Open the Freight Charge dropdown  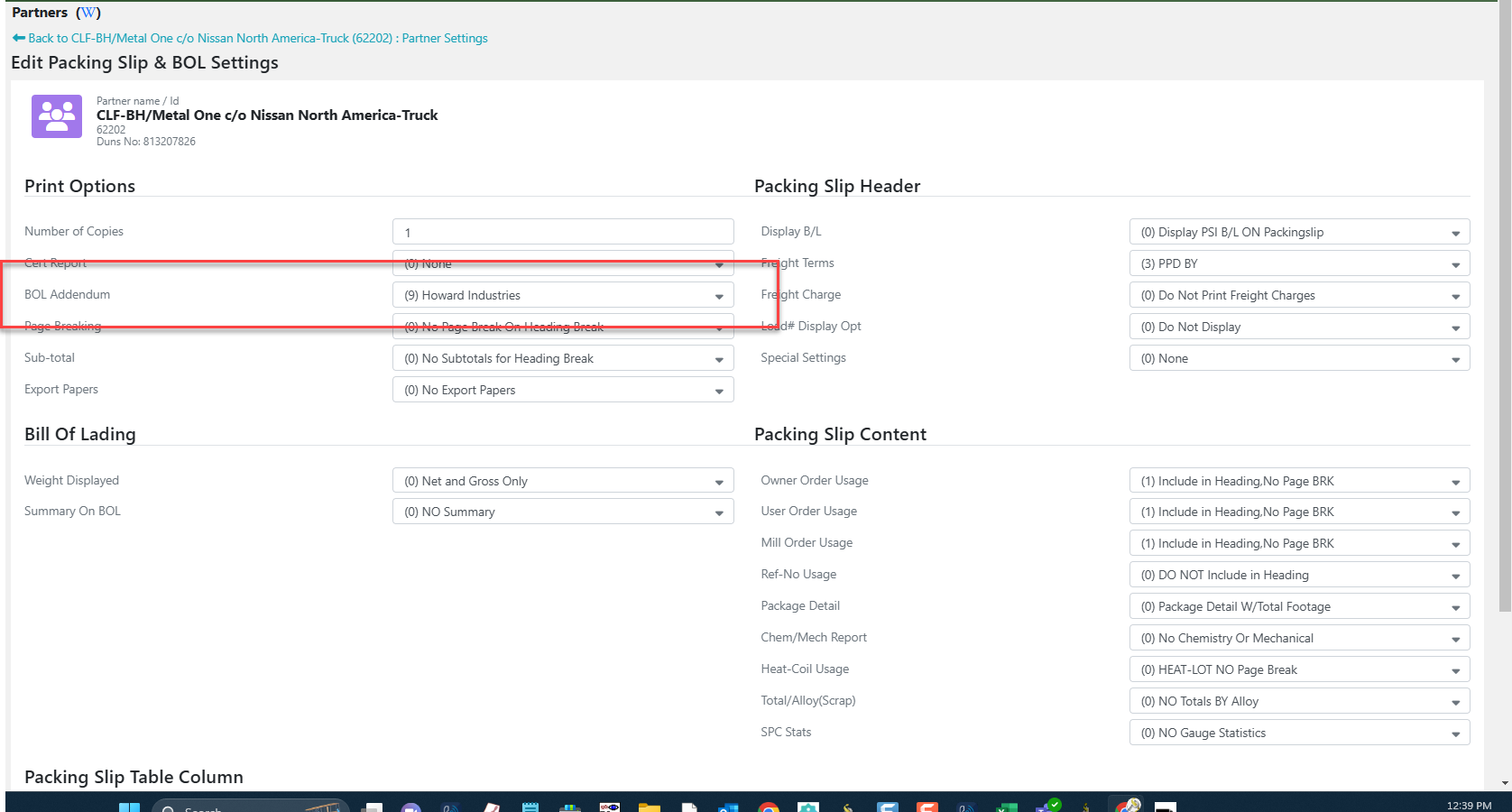pos(1299,295)
